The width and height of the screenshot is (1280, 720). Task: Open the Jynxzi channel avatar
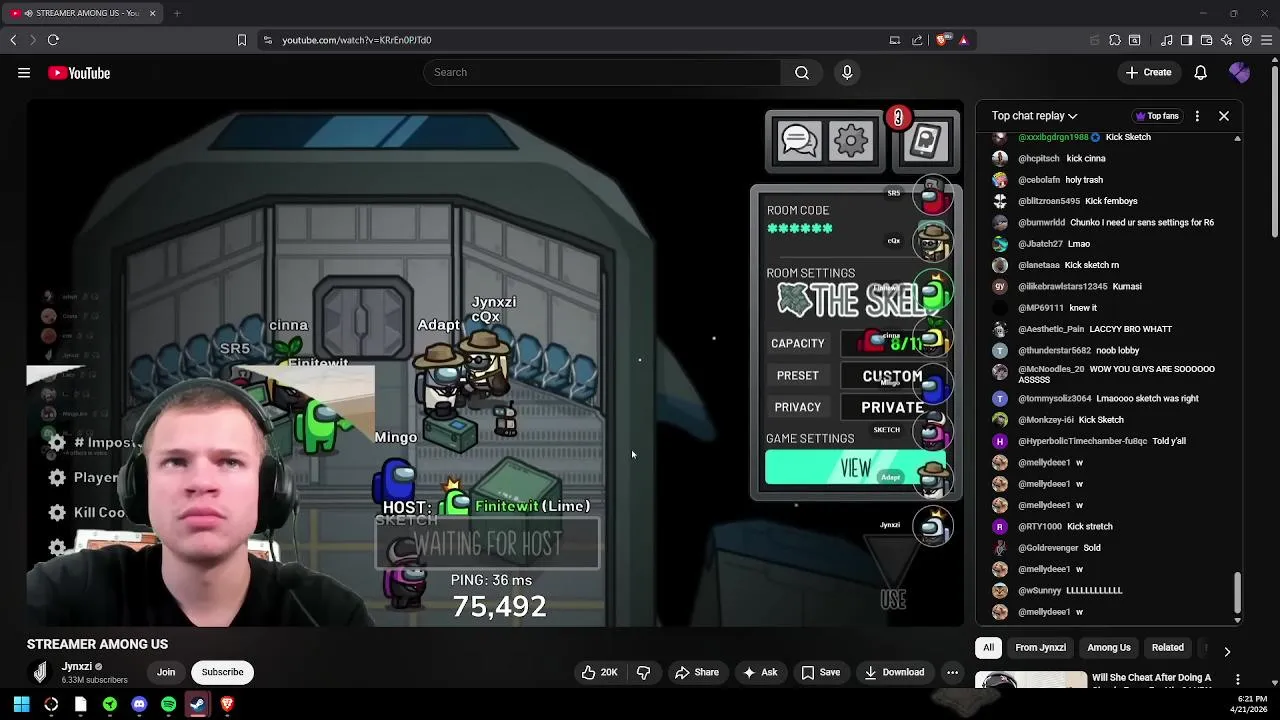click(40, 672)
